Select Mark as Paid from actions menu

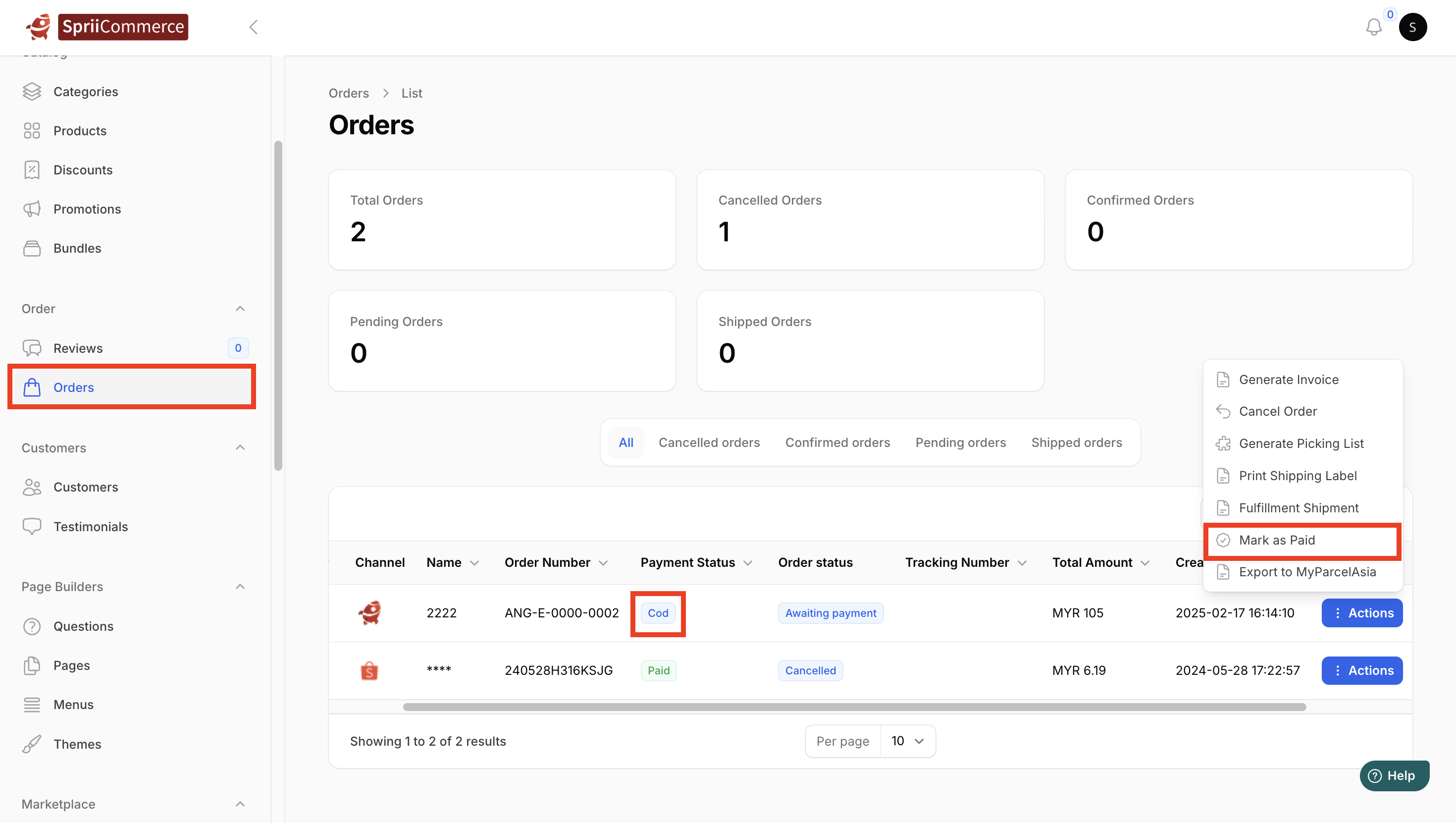(x=1277, y=540)
